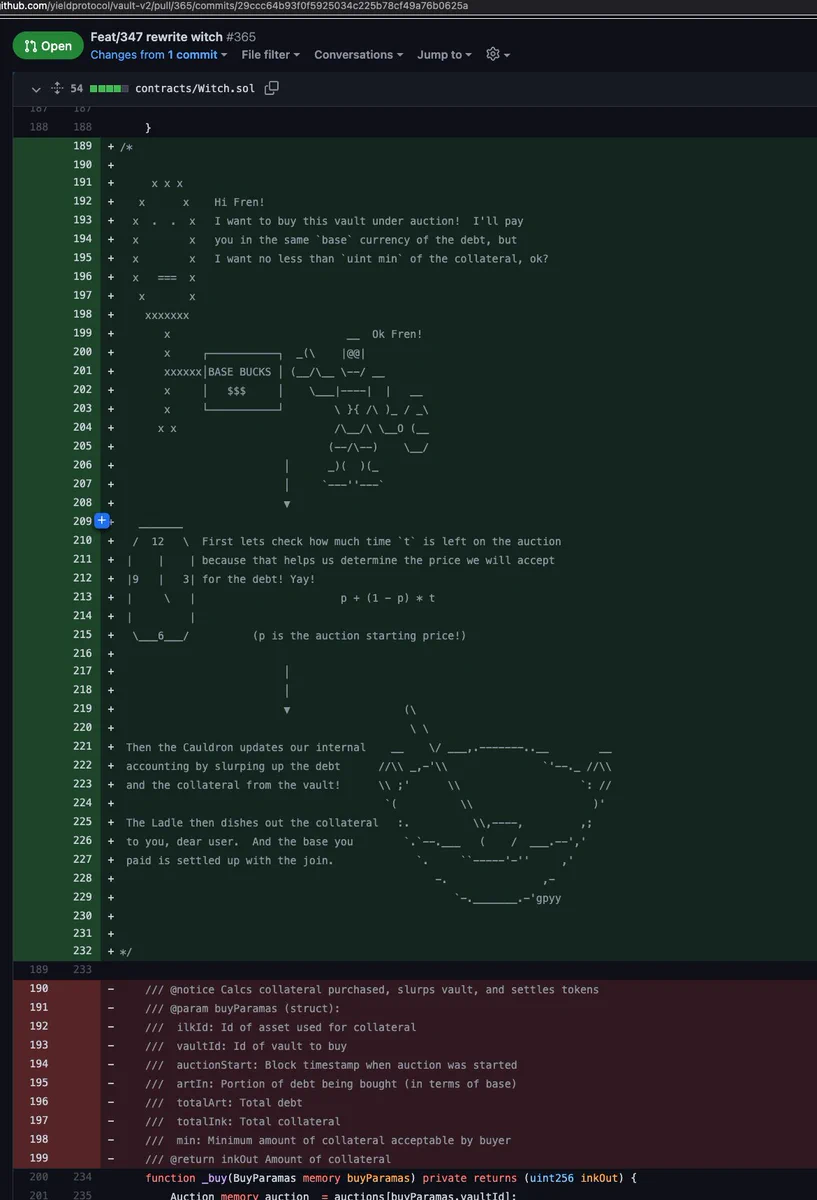Click line 'paid is settled up with the join.'

tap(230, 860)
